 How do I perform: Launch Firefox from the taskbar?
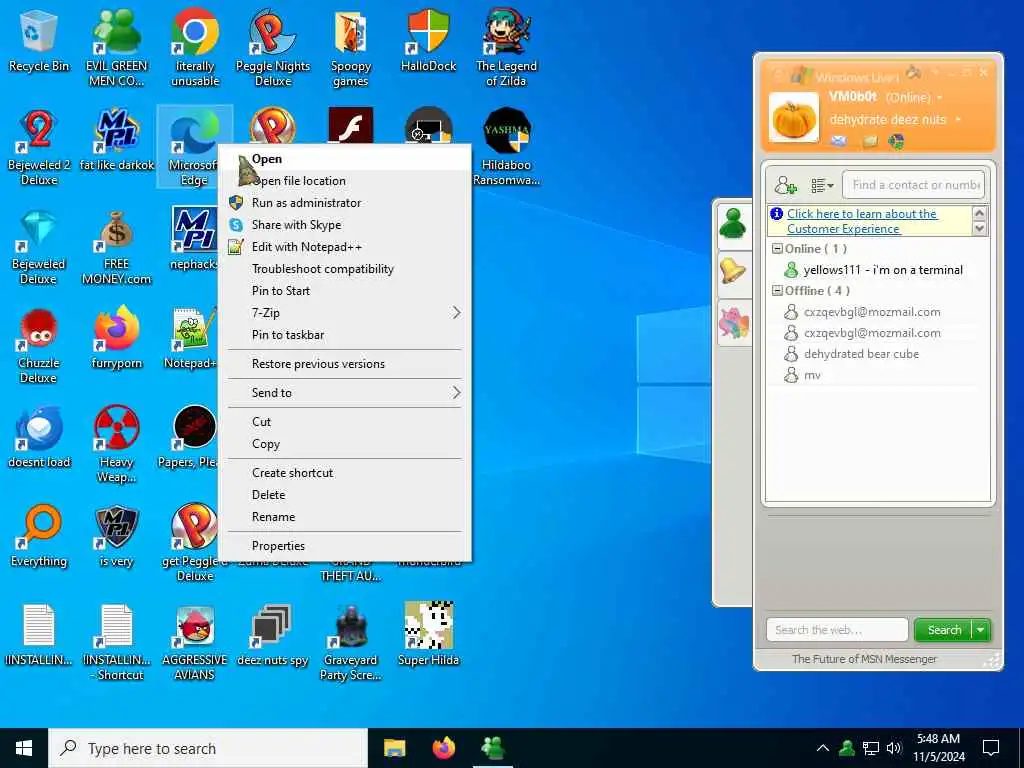(444, 748)
